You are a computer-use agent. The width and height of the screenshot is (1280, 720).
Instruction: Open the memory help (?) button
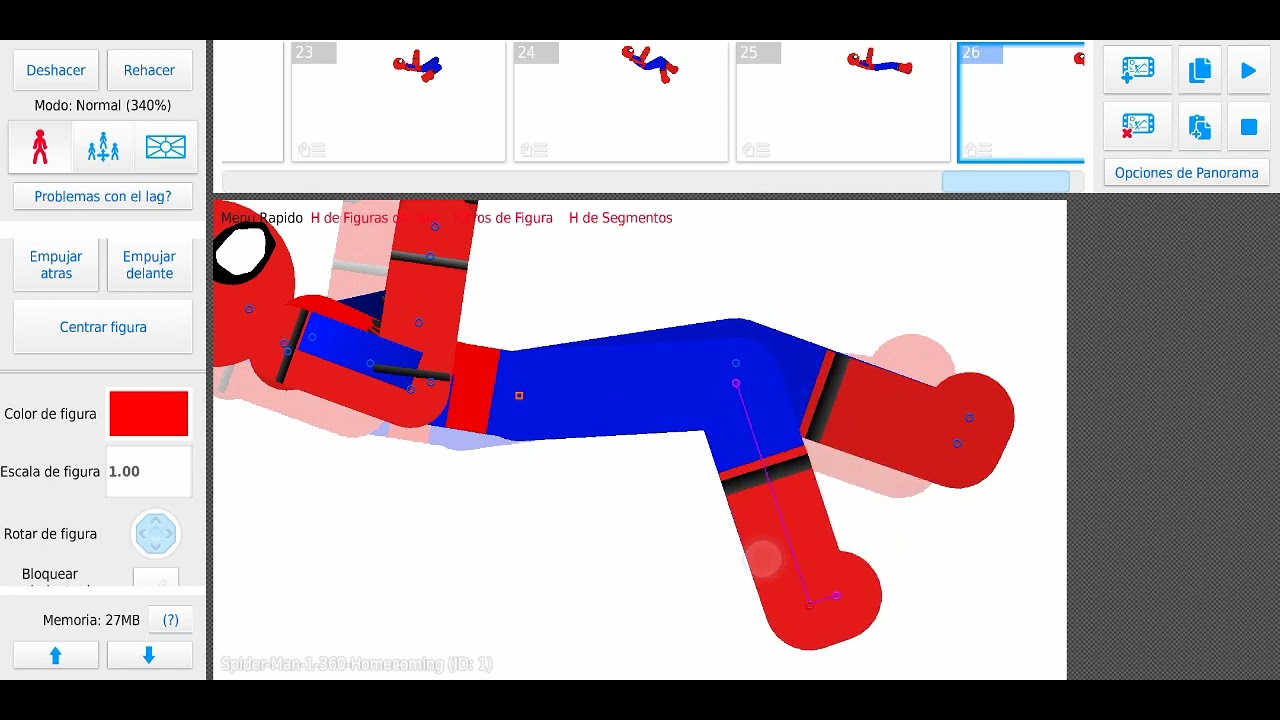(171, 620)
